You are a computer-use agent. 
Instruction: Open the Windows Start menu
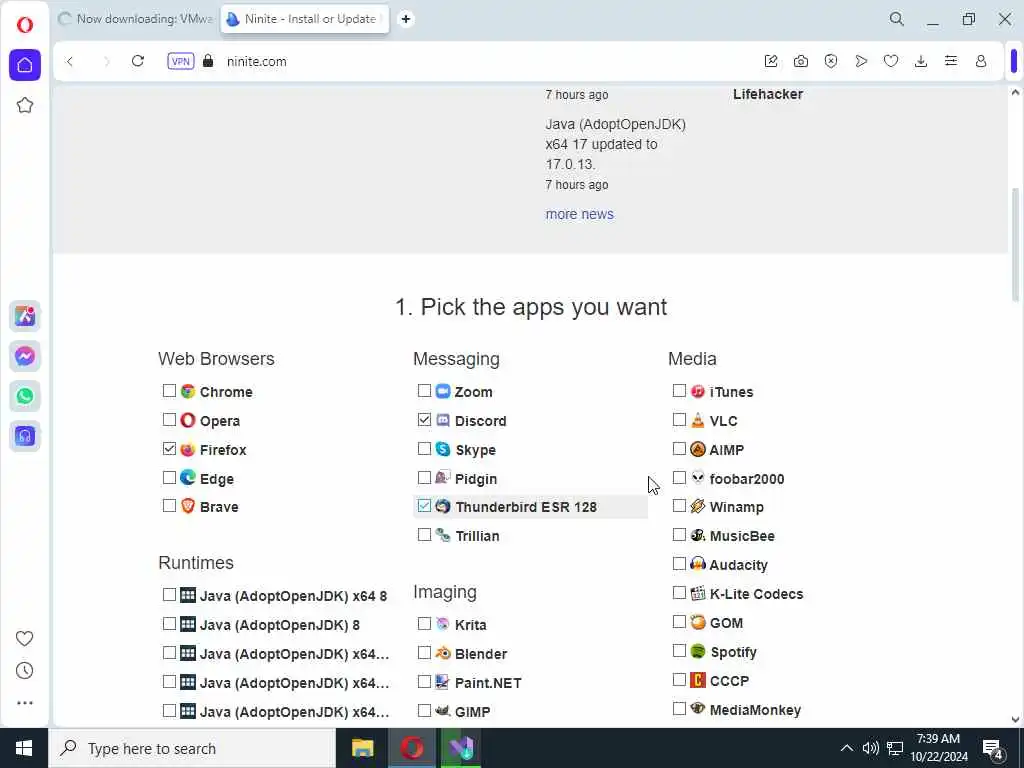pyautogui.click(x=24, y=748)
